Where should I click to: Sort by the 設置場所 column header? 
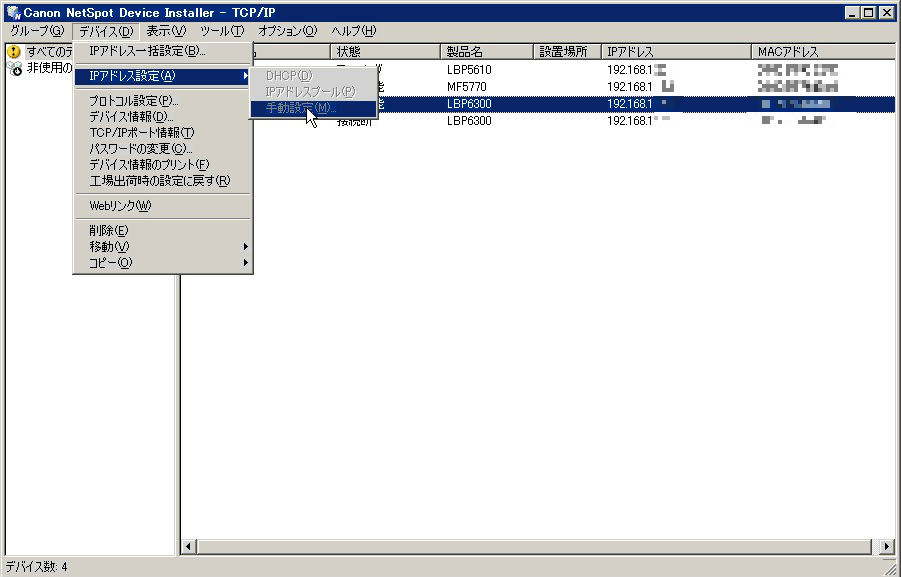(568, 52)
